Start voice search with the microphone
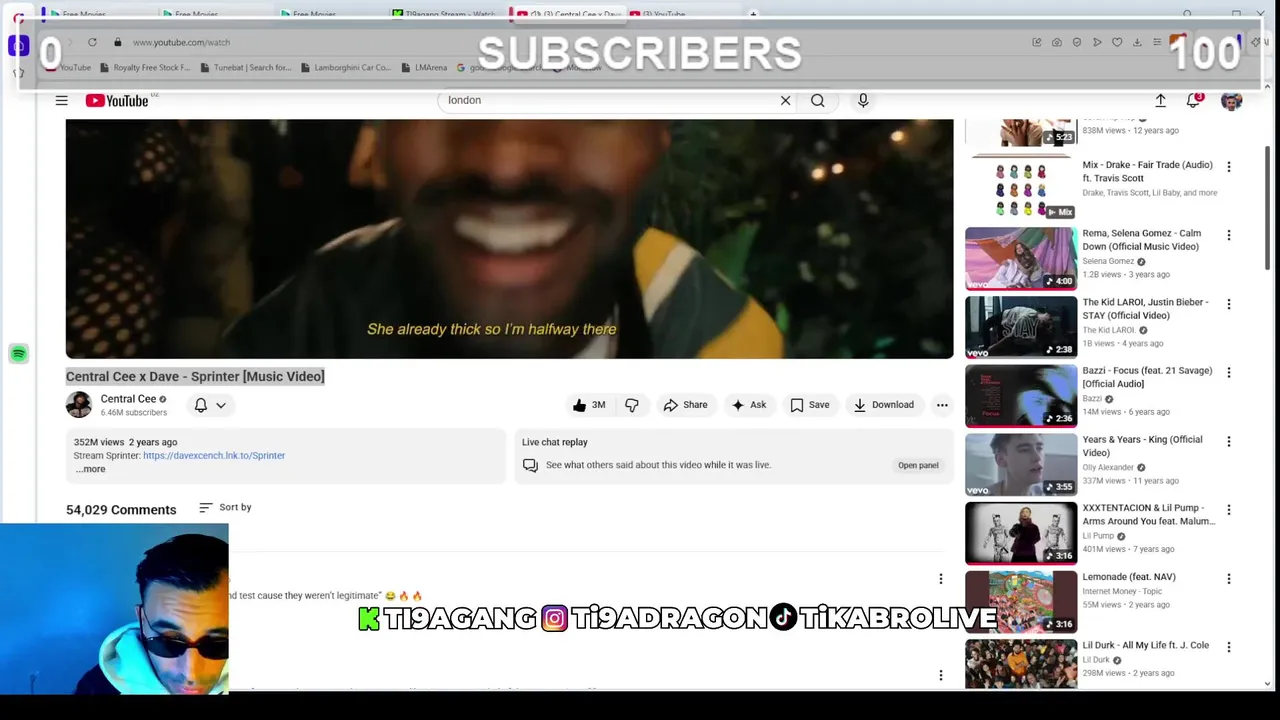Image resolution: width=1280 pixels, height=720 pixels. 863,100
